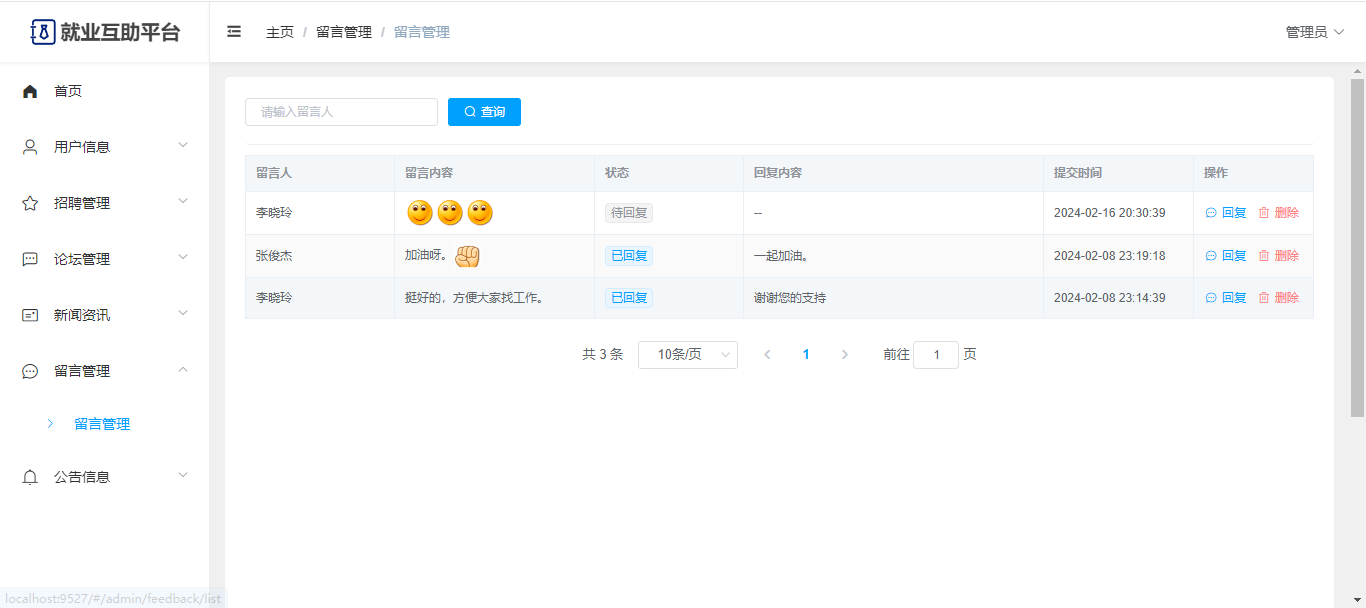
Task: Click the chat icon for 论坛管理
Action: (x=30, y=259)
